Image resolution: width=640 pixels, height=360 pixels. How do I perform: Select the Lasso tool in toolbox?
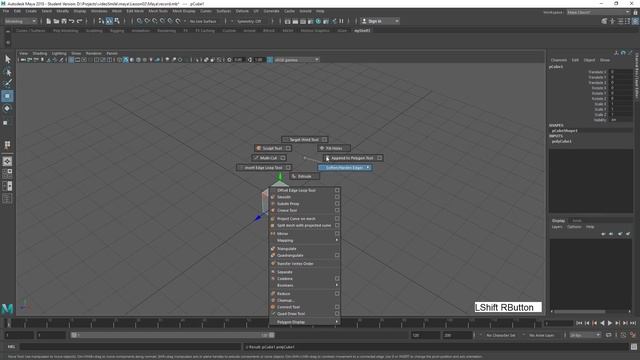pyautogui.click(x=7, y=72)
